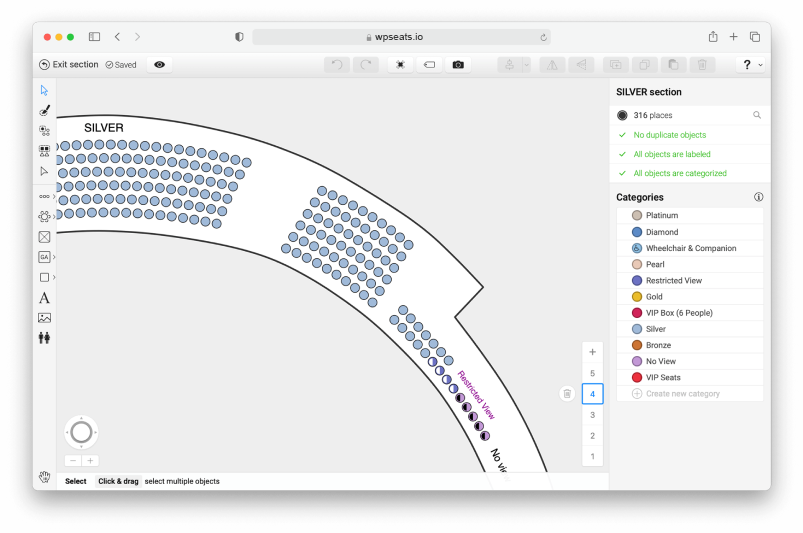Screen dimensions: 803x533
Task: Select floor 4
Action: tap(593, 394)
